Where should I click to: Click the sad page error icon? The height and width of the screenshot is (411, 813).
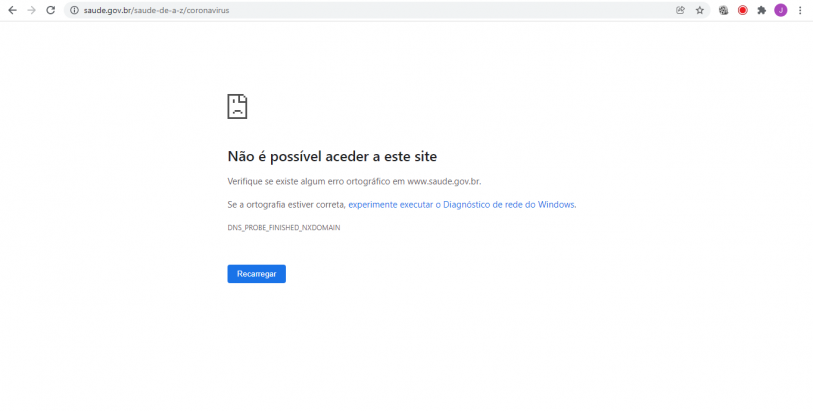click(237, 106)
